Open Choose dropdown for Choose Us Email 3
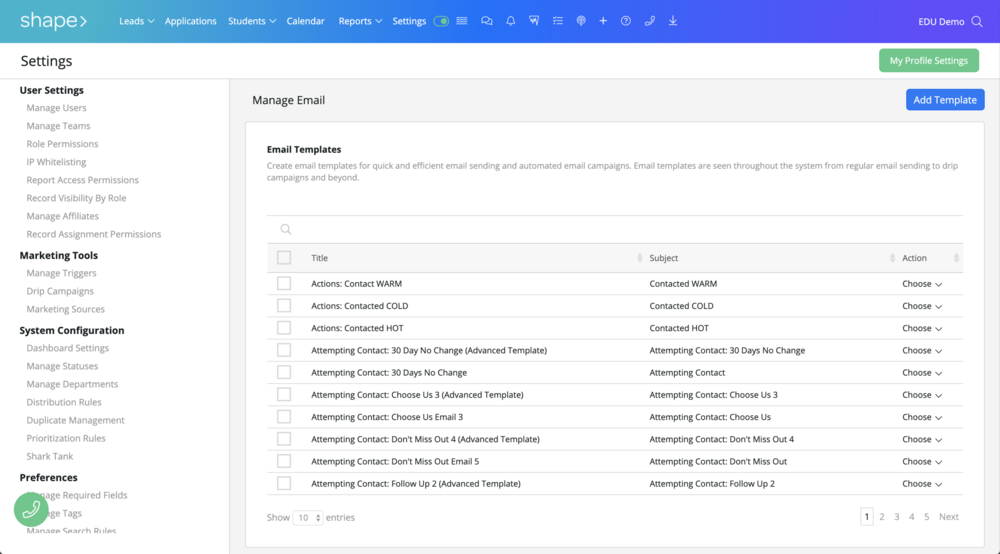 coord(922,417)
